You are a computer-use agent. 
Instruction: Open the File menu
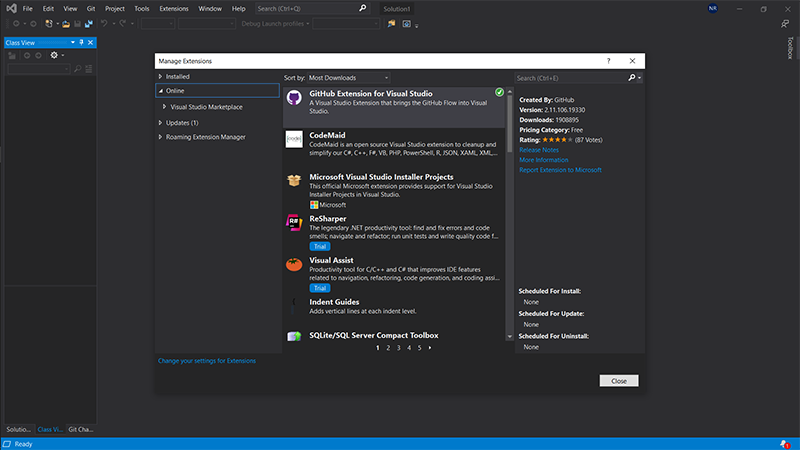coord(28,8)
